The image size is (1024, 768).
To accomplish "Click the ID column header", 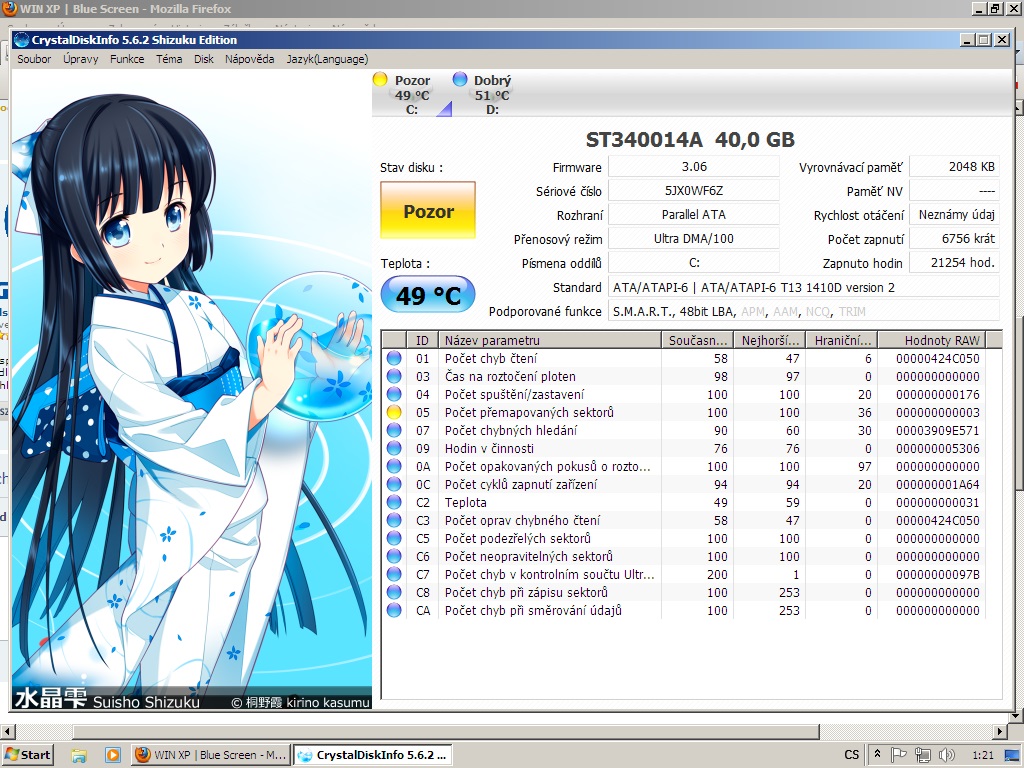I will click(423, 340).
